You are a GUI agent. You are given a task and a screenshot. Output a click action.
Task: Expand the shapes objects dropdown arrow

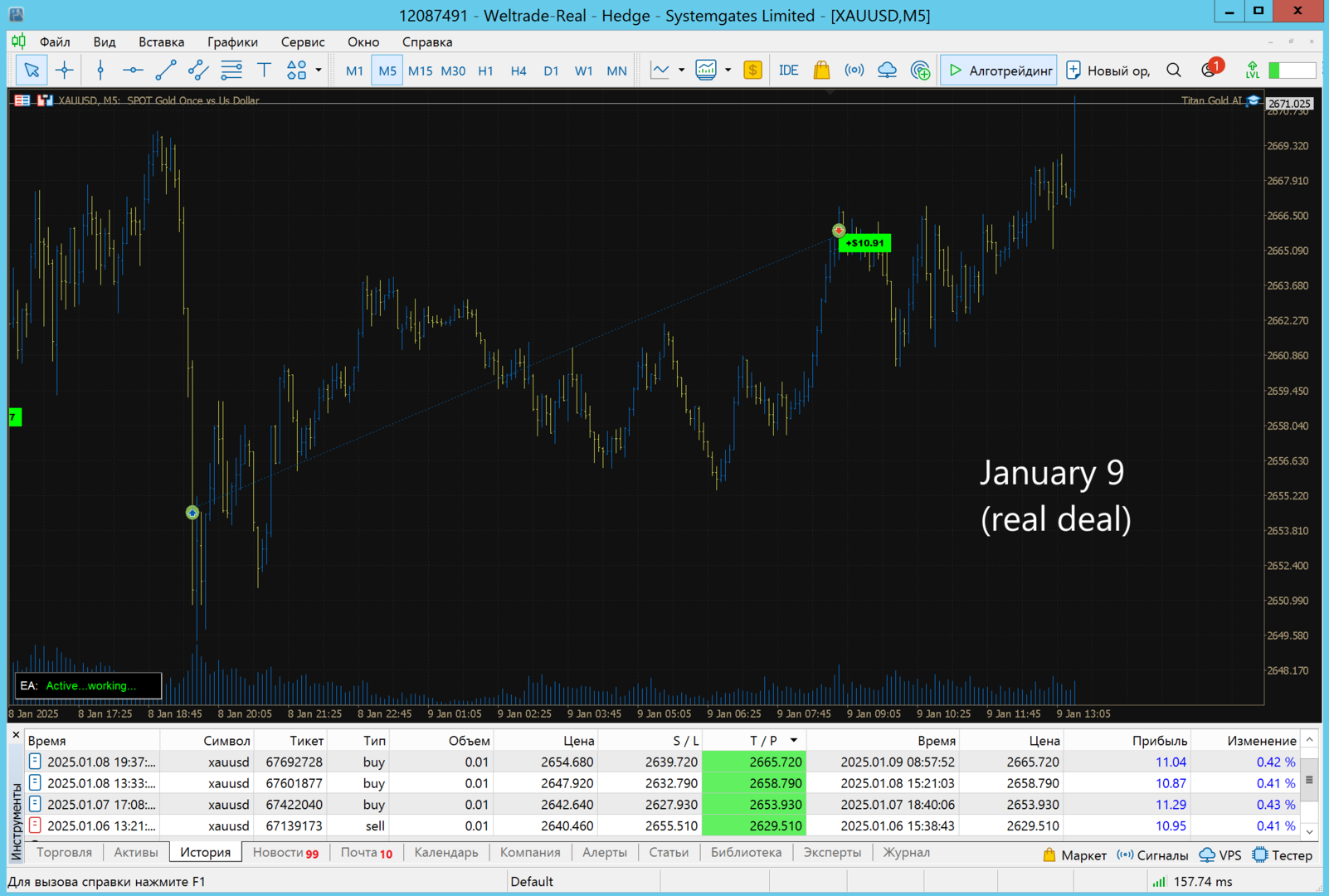click(x=319, y=71)
